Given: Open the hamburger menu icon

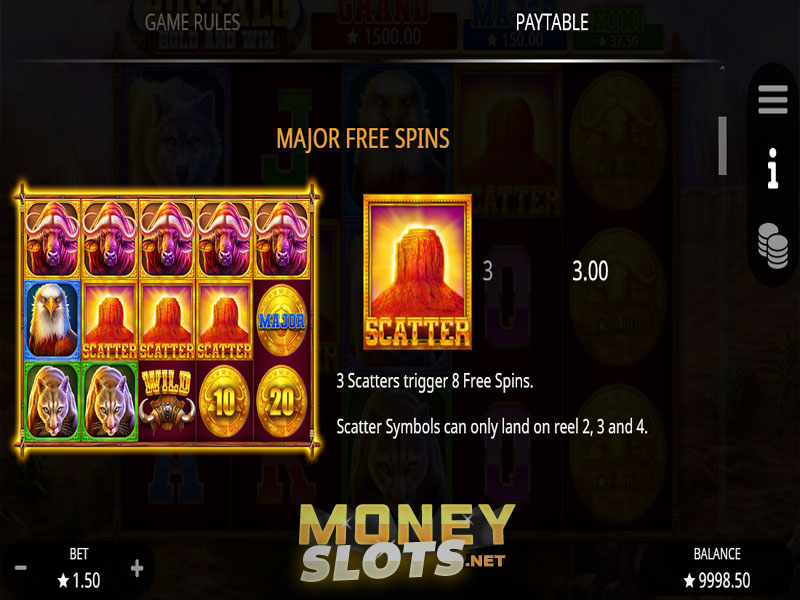Looking at the screenshot, I should point(772,99).
